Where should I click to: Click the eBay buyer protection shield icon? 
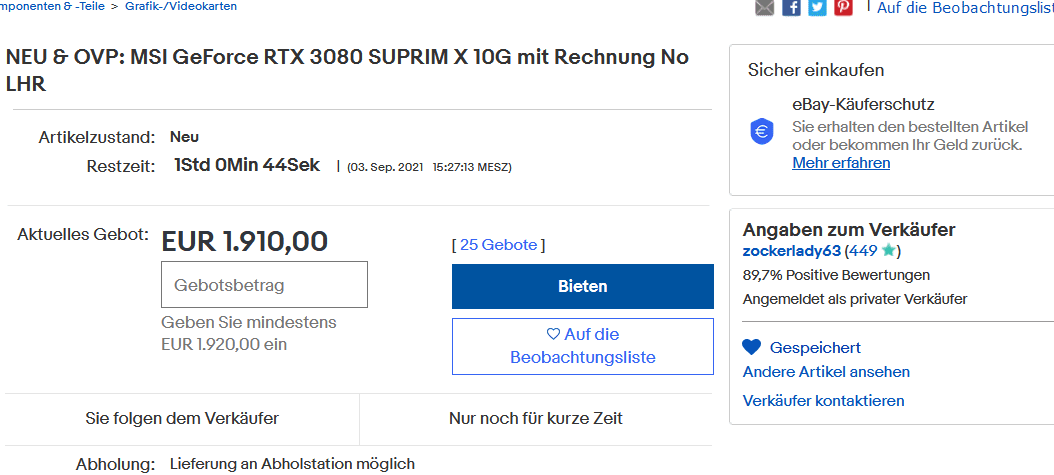(x=763, y=131)
